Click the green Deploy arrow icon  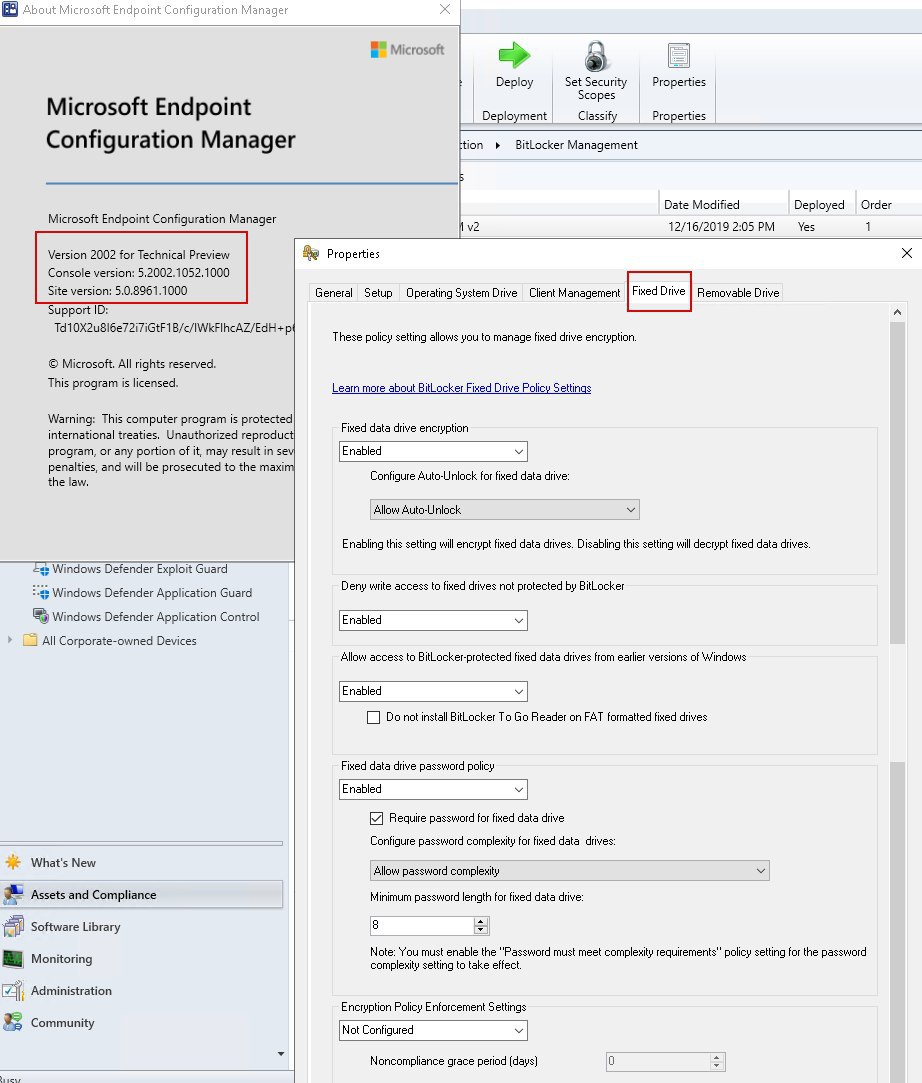click(x=514, y=55)
